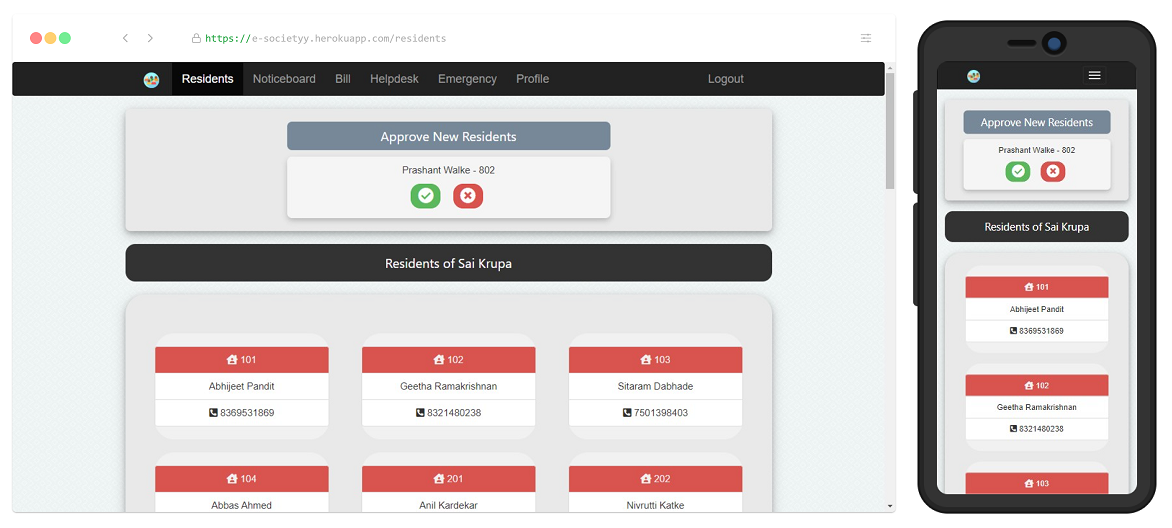Approve Prashant Walke on the phone preview
The image size is (1172, 528).
(1018, 171)
